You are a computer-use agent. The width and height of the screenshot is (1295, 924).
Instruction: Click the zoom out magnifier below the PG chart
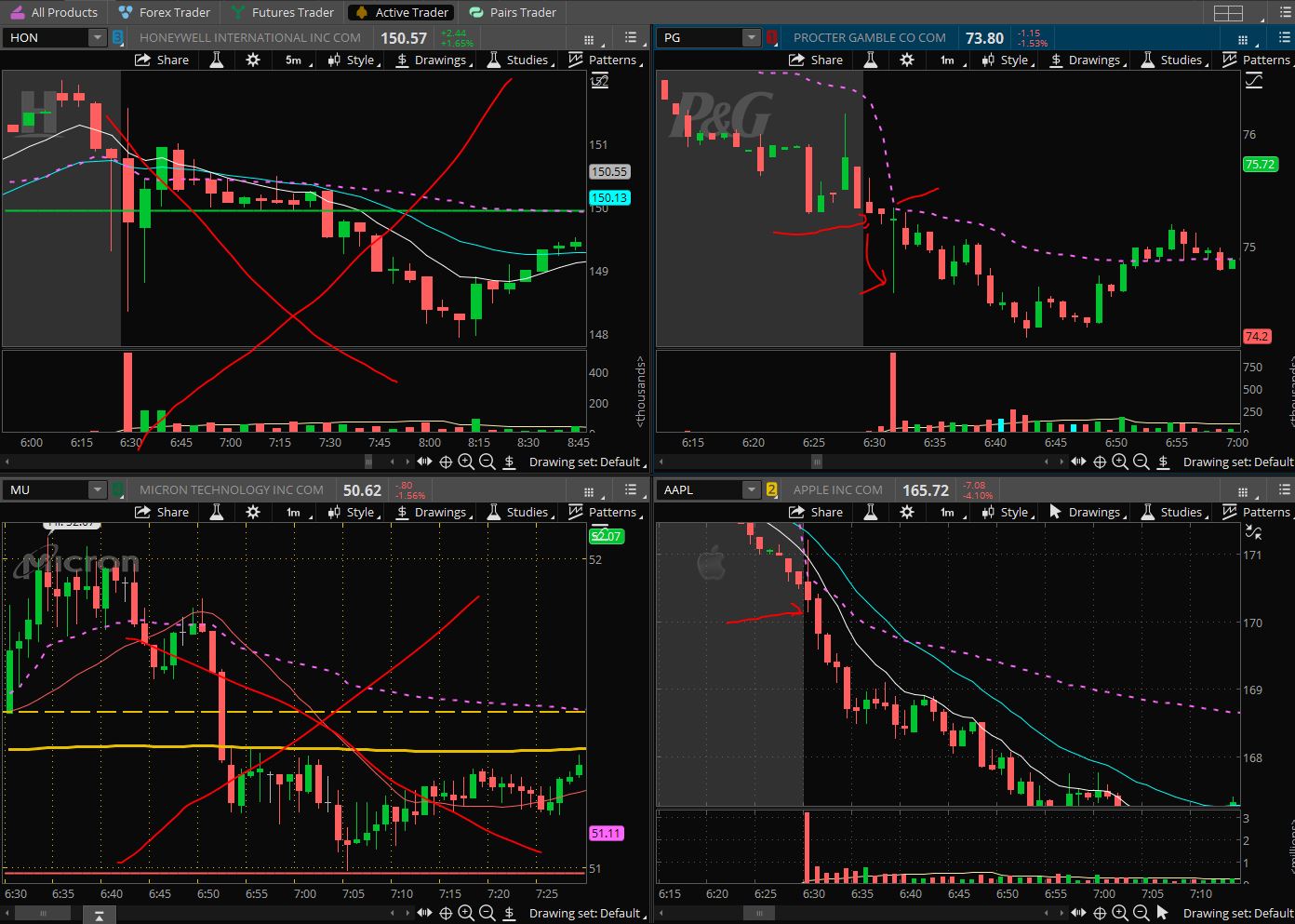pos(1141,462)
